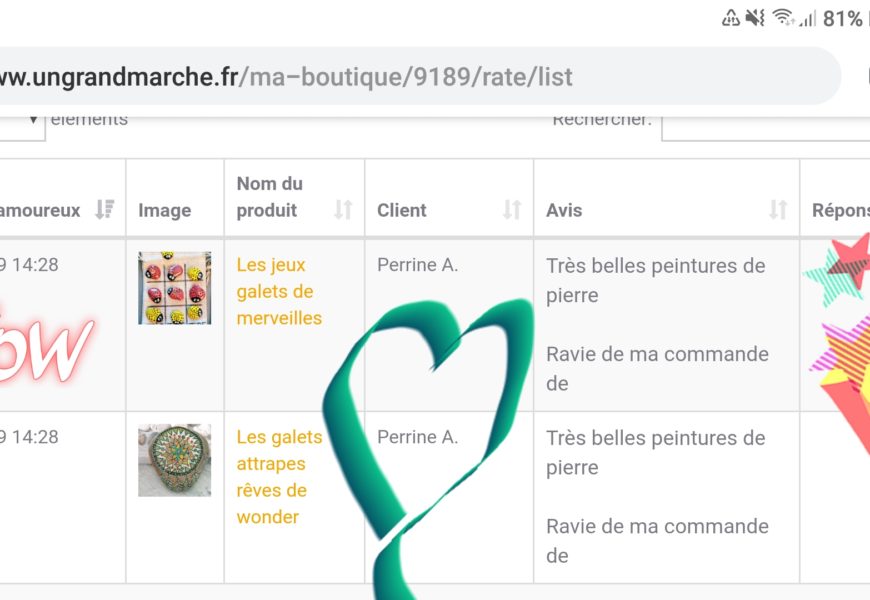Click Perrine A. in the first row

tap(417, 265)
